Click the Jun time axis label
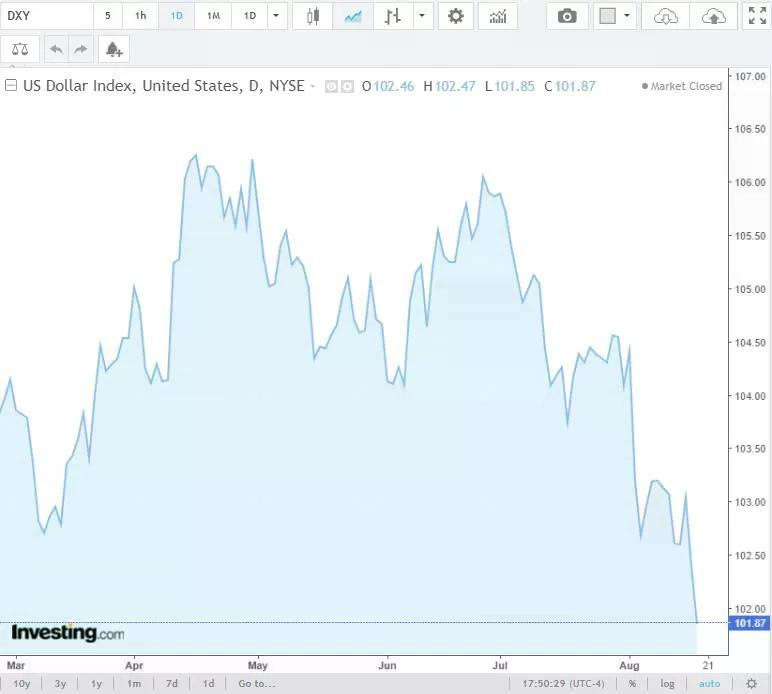This screenshot has width=772, height=694. [387, 665]
